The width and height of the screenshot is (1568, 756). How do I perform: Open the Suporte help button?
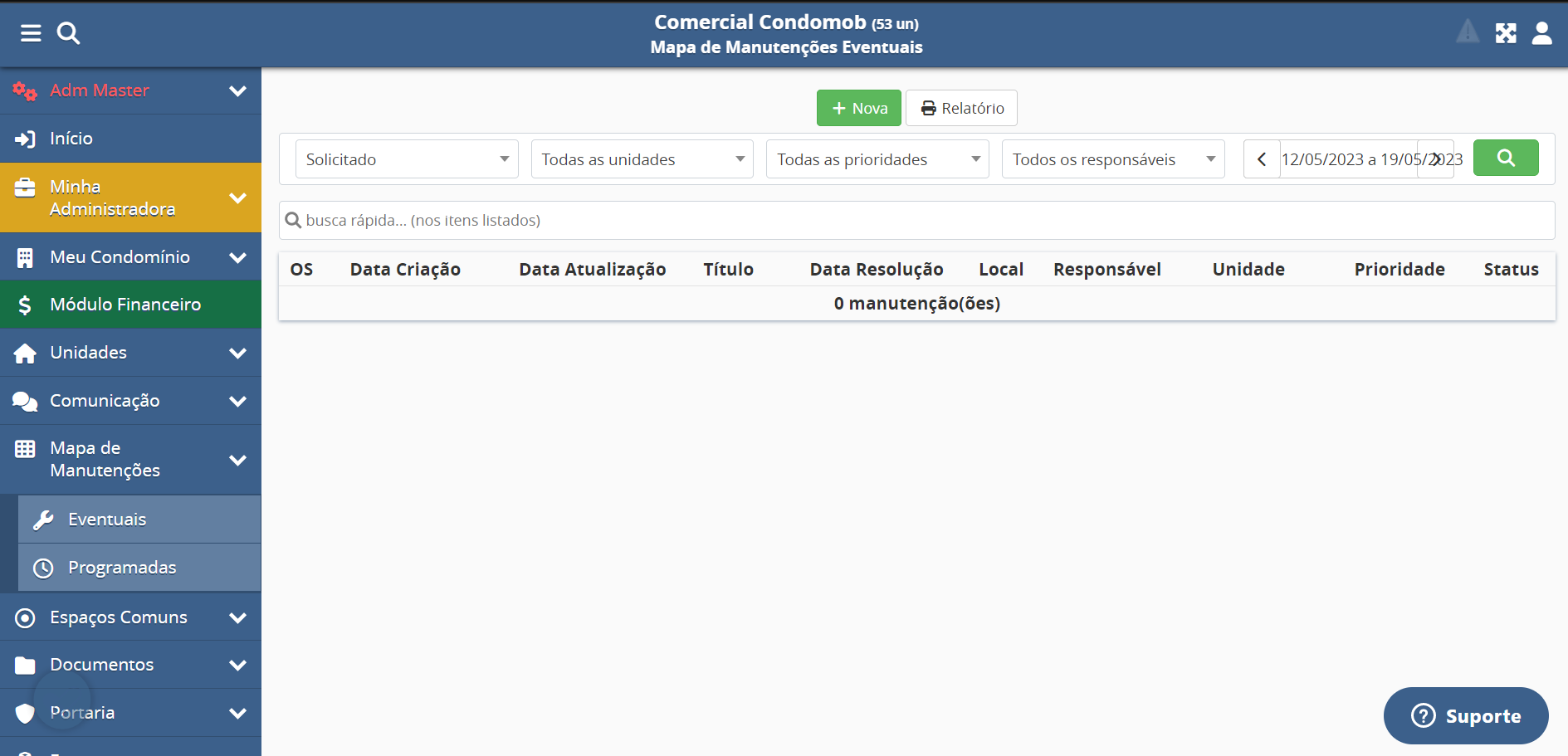click(x=1465, y=715)
